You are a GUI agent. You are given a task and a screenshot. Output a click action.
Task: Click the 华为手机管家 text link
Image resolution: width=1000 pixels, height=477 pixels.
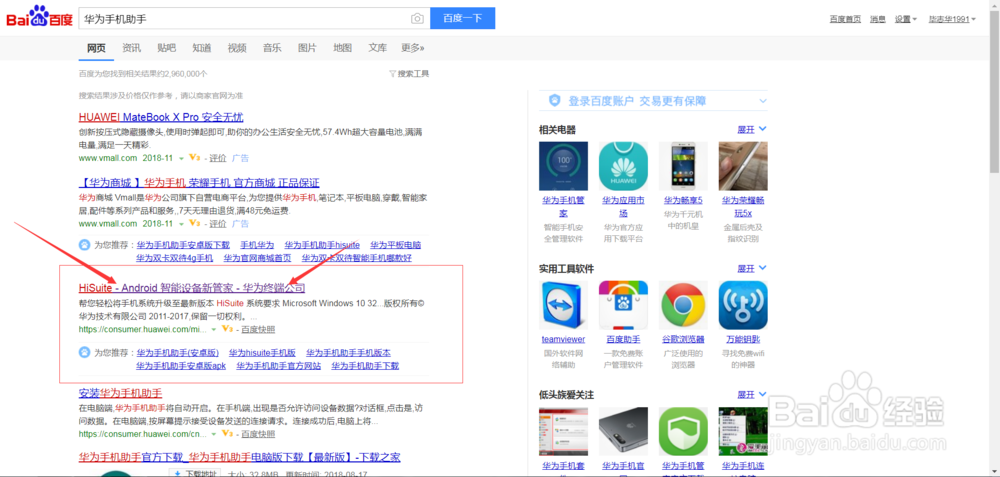(563, 206)
